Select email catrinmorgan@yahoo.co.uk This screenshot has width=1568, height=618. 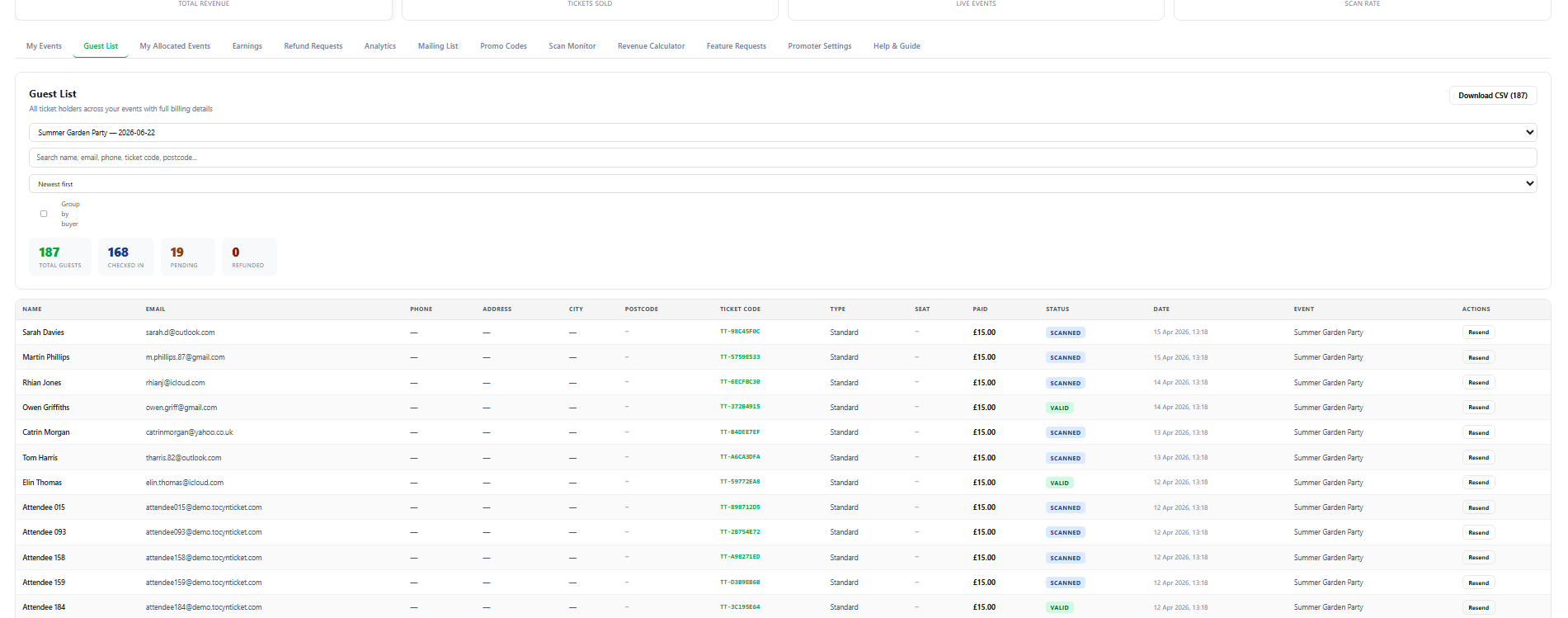click(189, 432)
